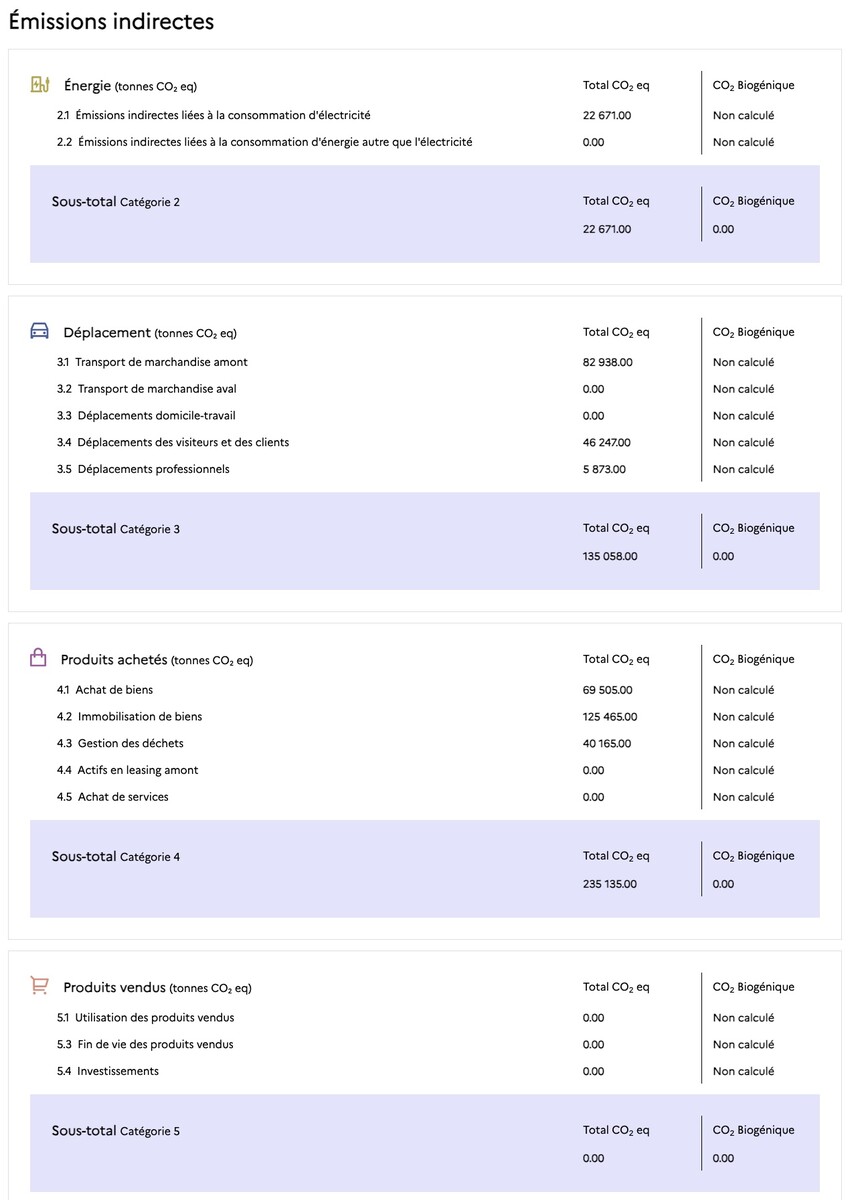Click the 5.4 Investissements row label

click(108, 1071)
